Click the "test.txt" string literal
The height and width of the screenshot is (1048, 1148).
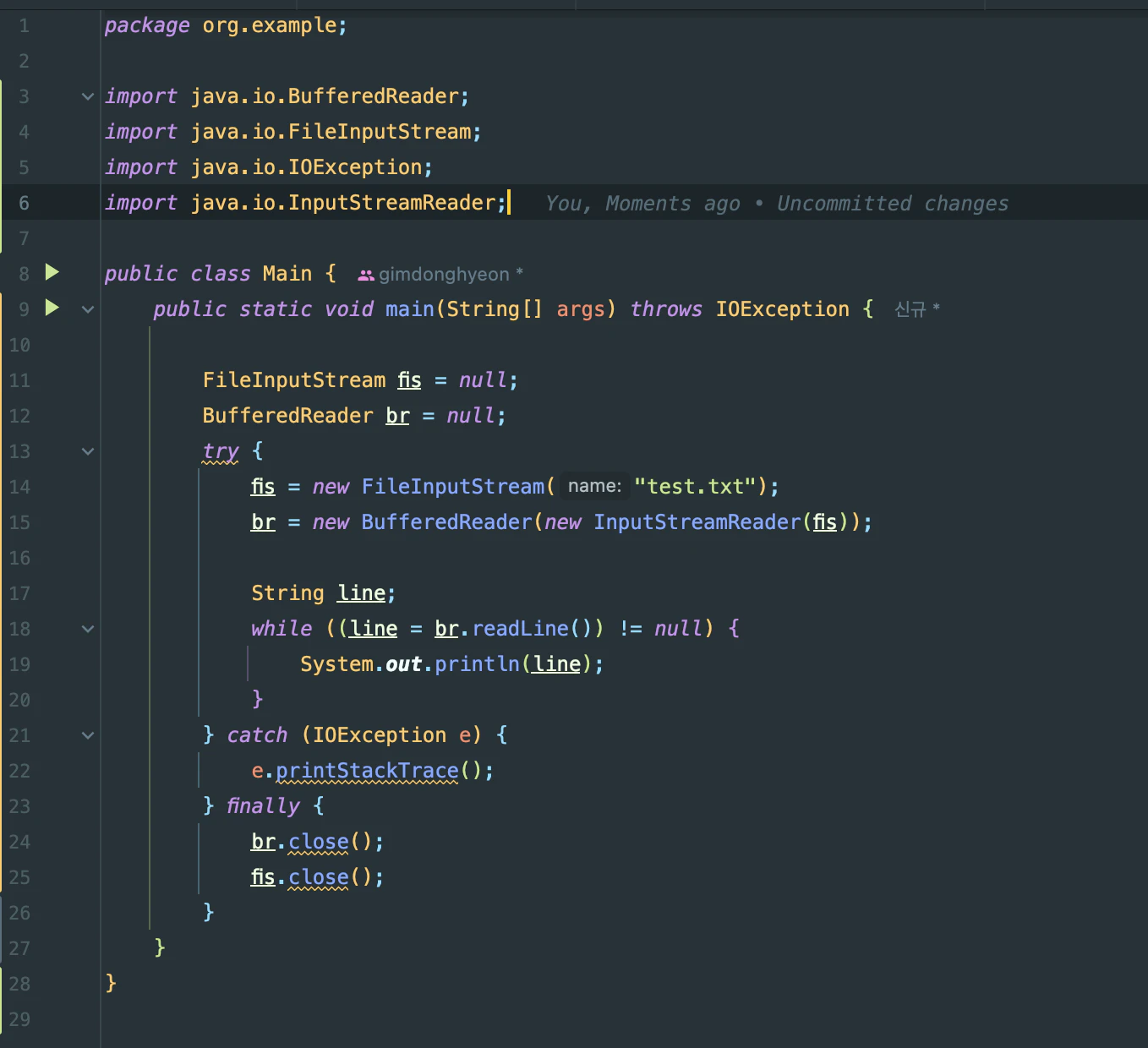pyautogui.click(x=695, y=486)
